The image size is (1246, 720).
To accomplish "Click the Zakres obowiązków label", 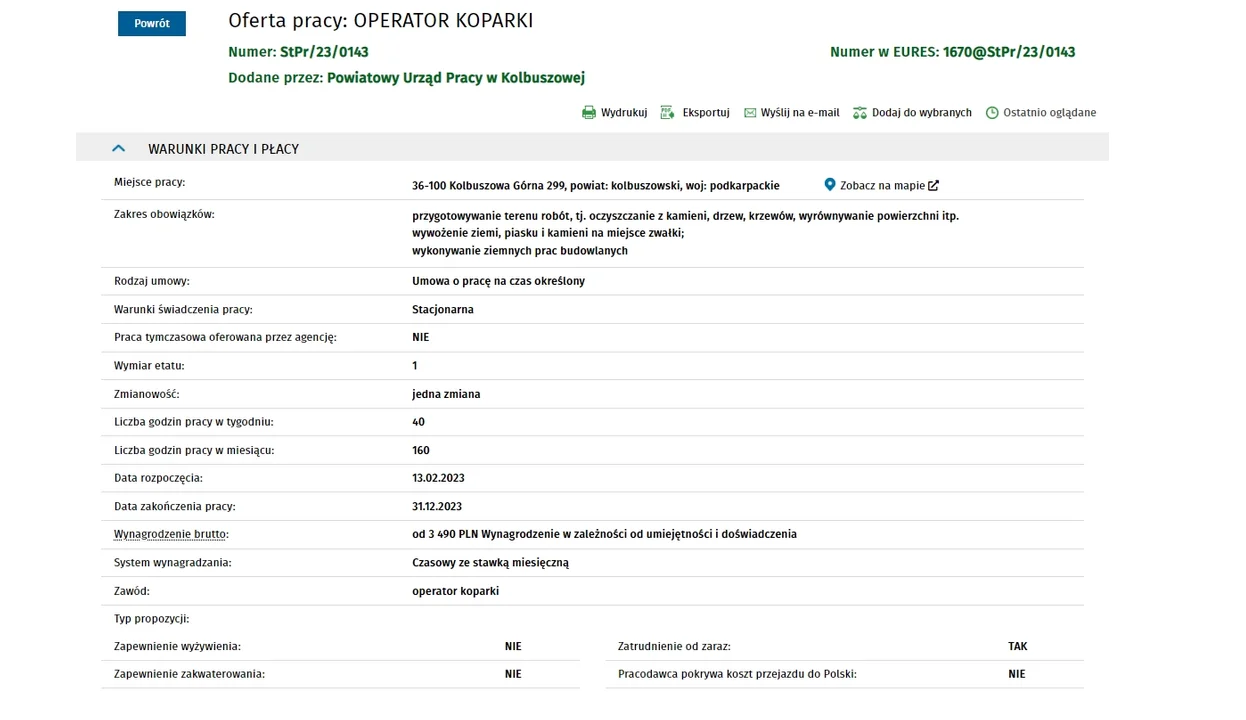I will click(164, 214).
